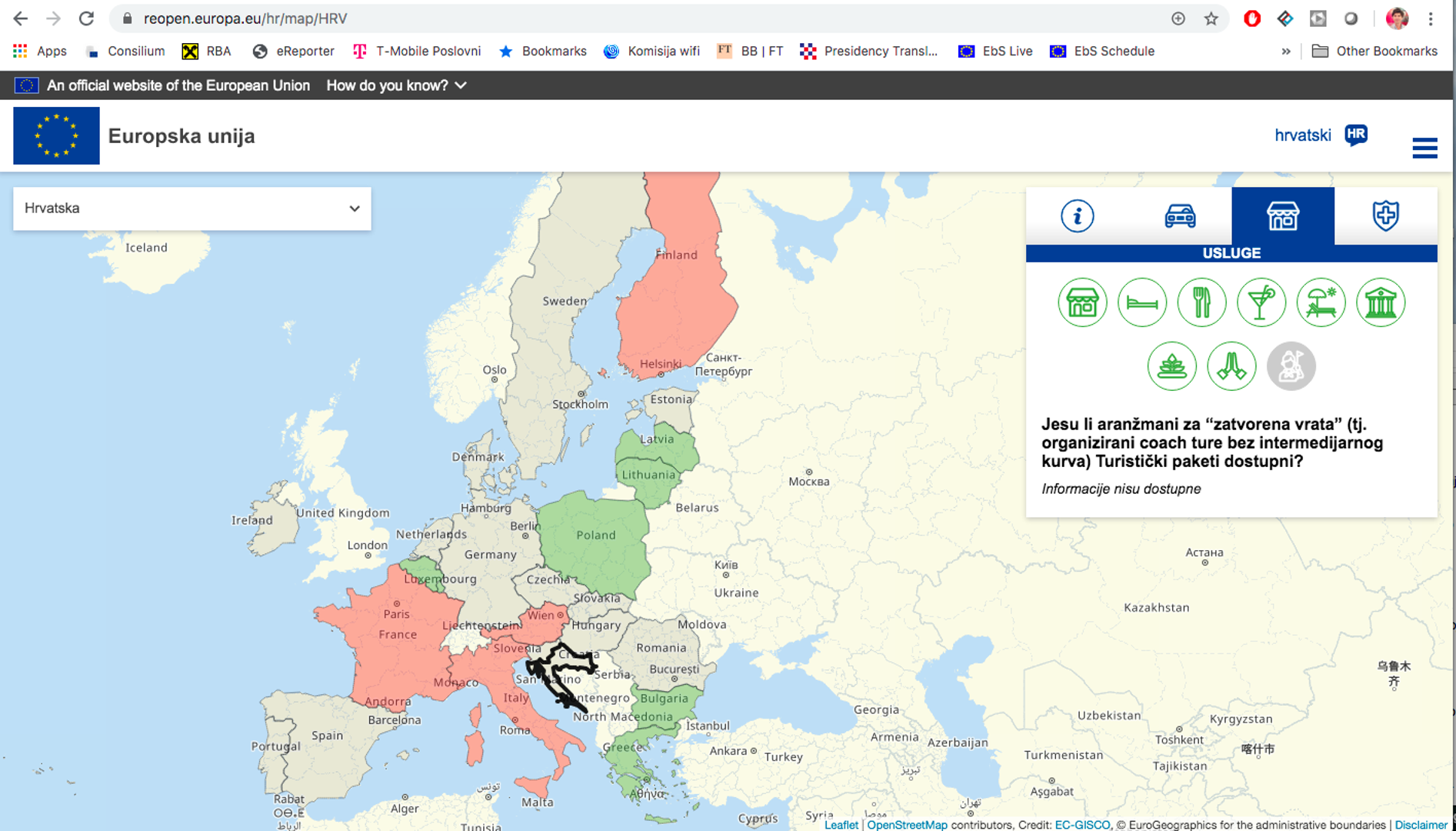The width and height of the screenshot is (1456, 831).
Task: Open the general information tab
Action: pyautogui.click(x=1077, y=216)
